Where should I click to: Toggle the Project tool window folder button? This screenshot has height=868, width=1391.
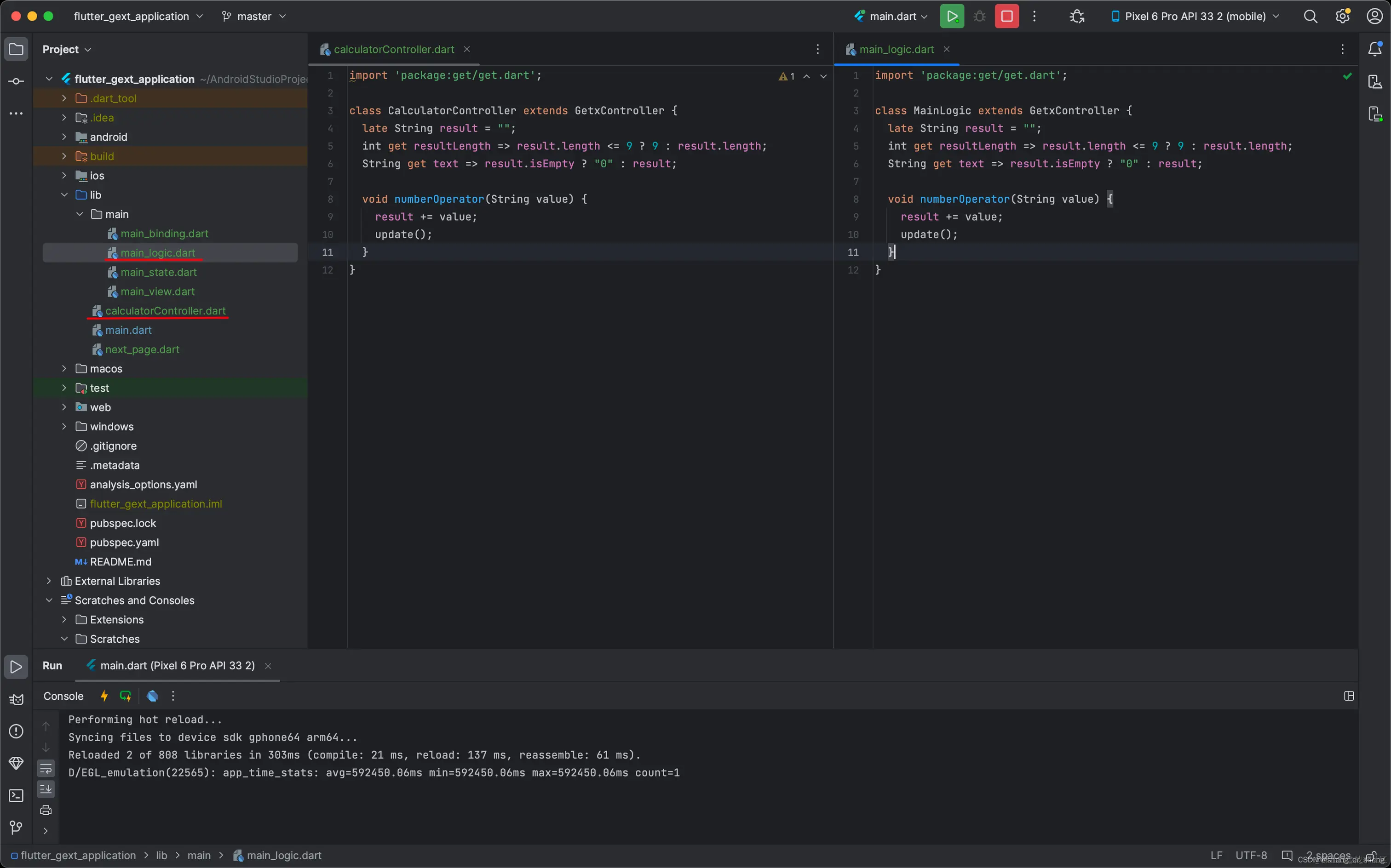point(16,49)
